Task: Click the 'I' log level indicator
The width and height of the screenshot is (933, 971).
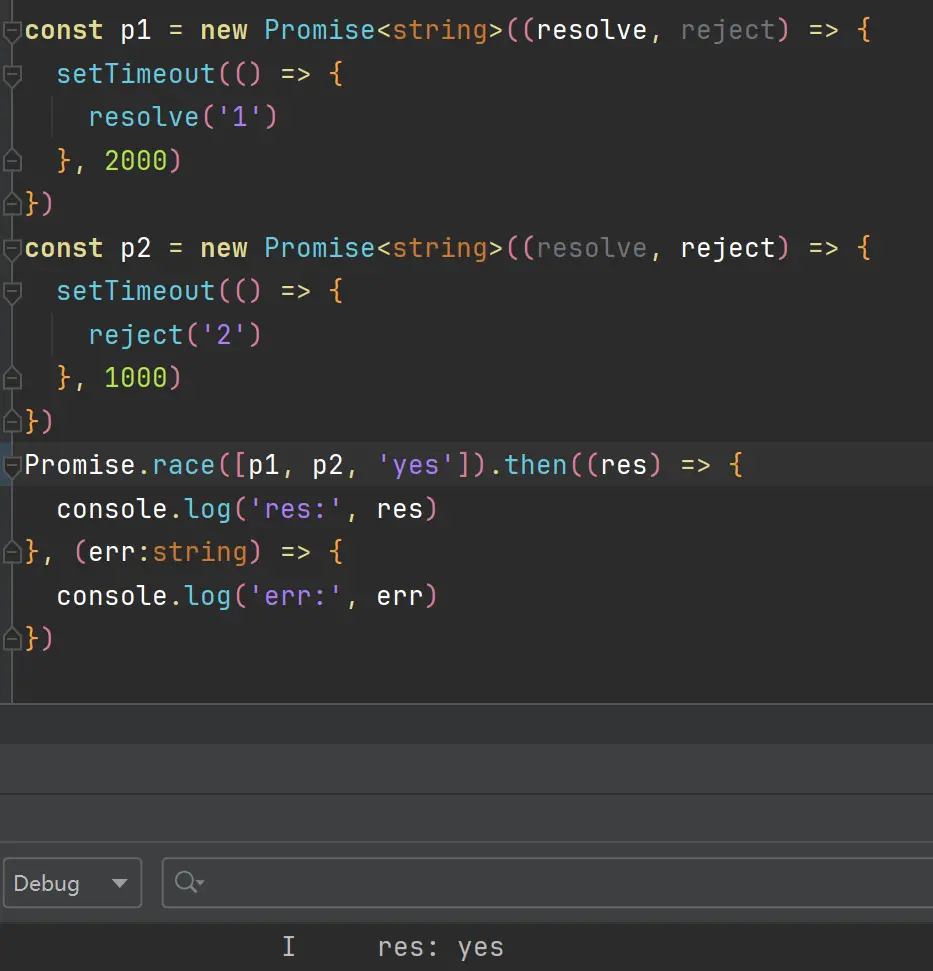Action: click(x=288, y=947)
